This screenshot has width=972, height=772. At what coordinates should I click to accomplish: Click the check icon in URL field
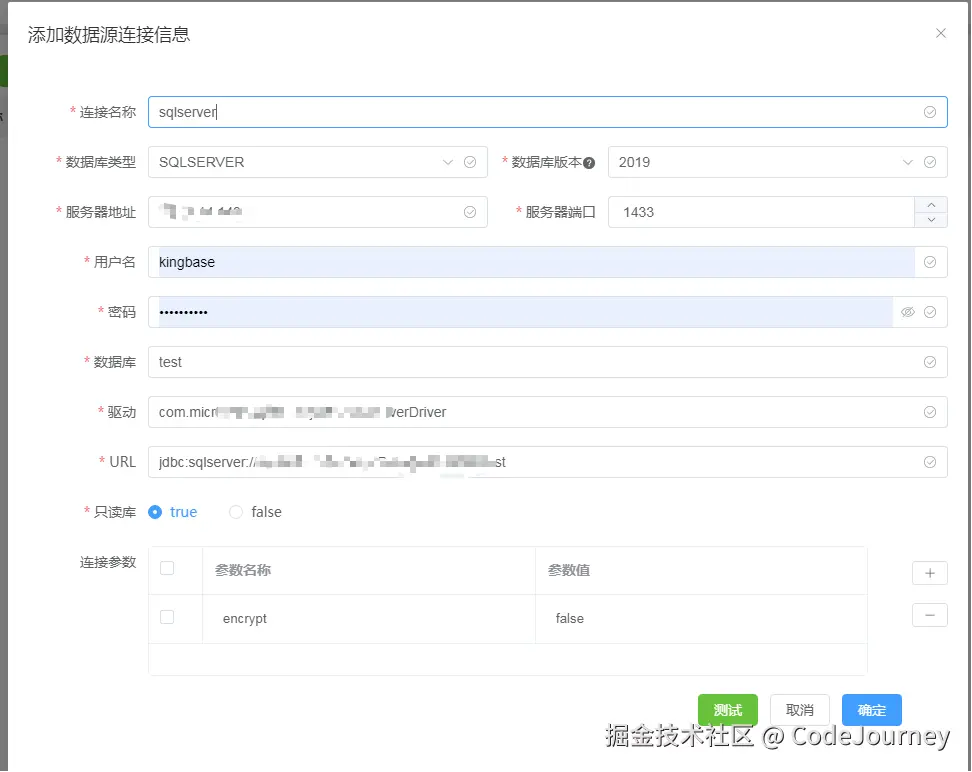930,462
